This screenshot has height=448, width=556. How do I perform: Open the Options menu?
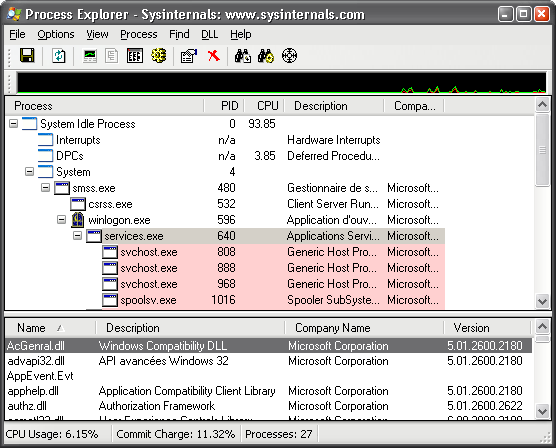point(56,34)
